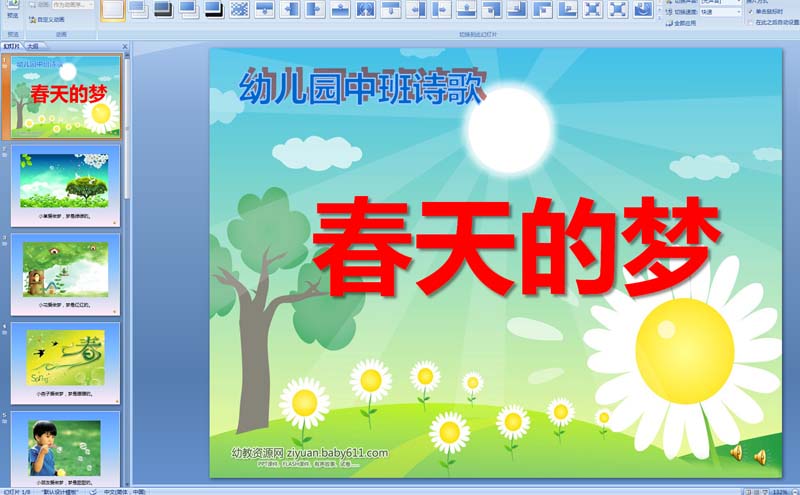Enable 在此之后自动设置 automatic advance checkbox
This screenshot has width=800, height=495.
coord(750,22)
